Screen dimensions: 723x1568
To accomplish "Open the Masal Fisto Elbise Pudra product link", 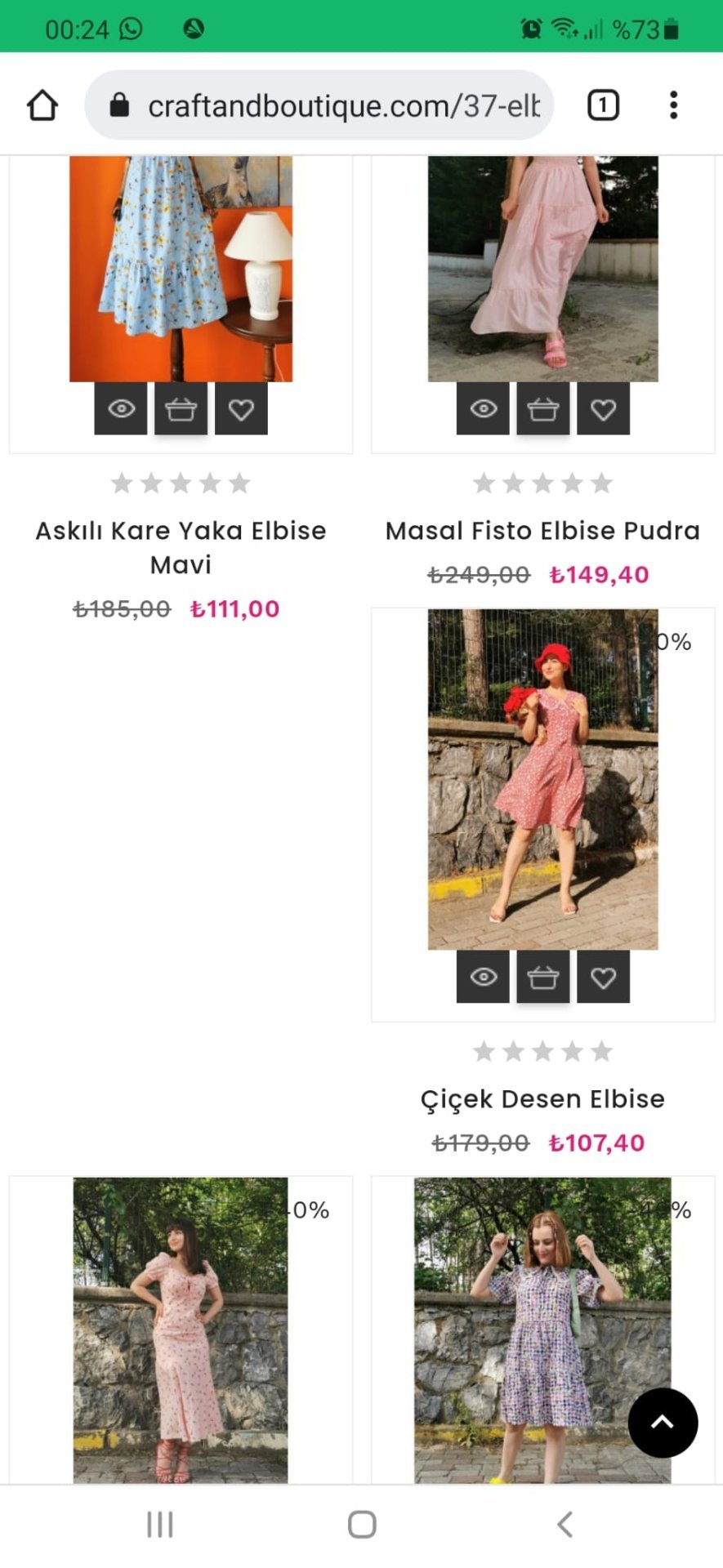I will coord(542,531).
